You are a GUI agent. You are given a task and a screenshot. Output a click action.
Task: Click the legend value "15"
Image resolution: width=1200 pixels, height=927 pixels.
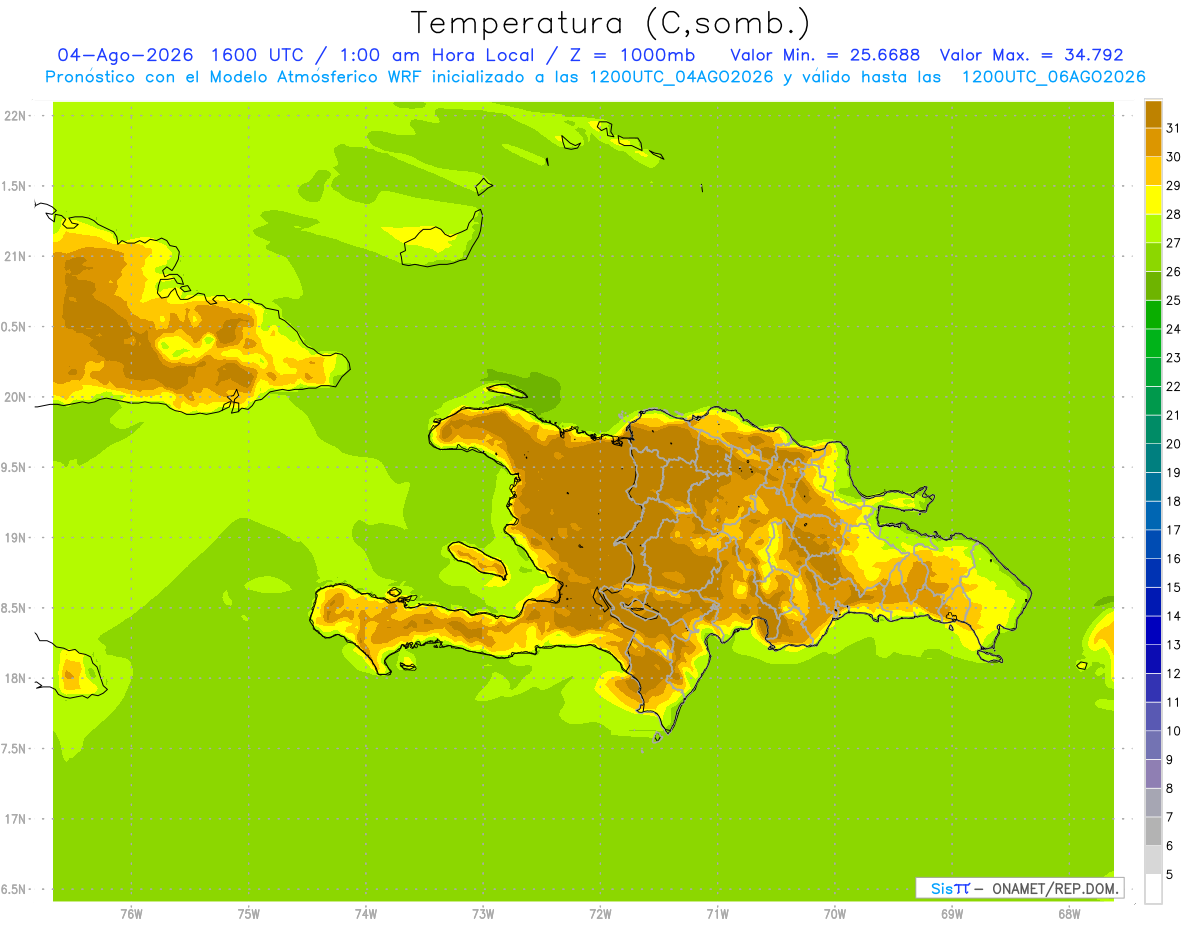pos(1174,587)
